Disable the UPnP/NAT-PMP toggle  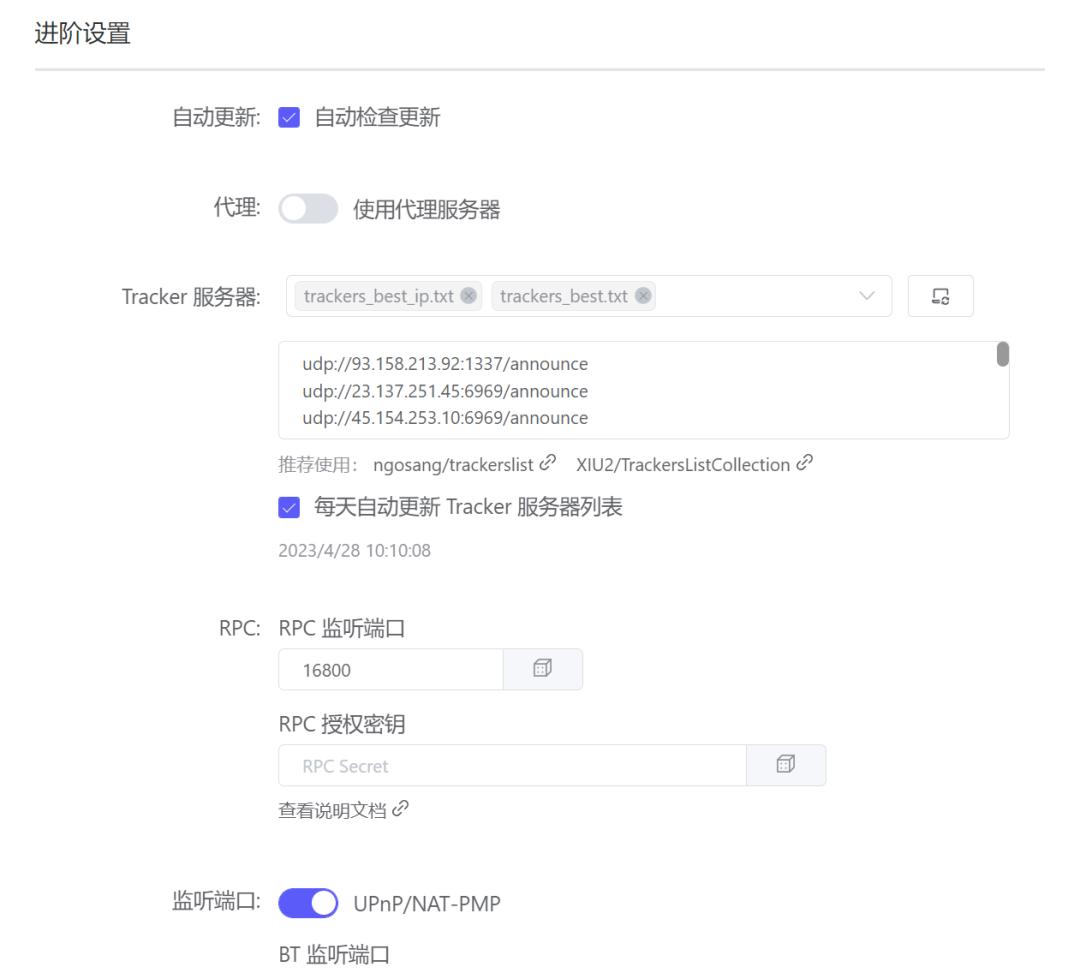pyautogui.click(x=307, y=902)
